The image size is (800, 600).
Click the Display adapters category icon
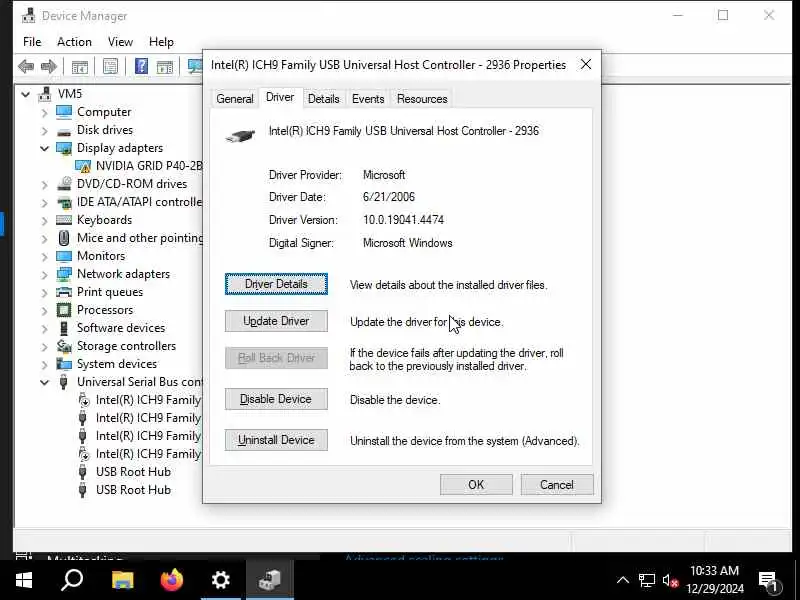click(x=64, y=148)
